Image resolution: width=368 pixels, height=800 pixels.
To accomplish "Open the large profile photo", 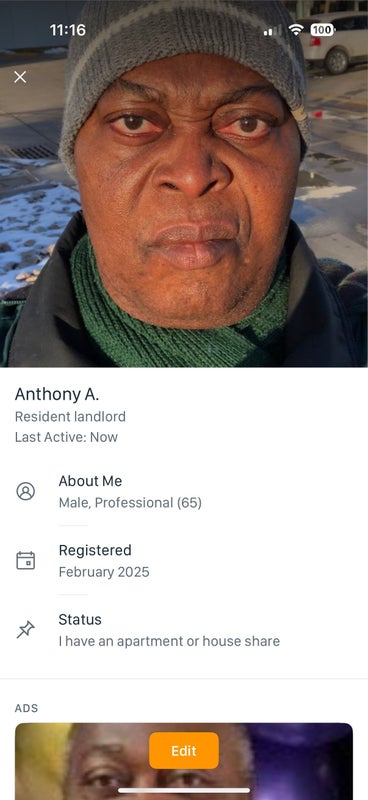I will point(184,184).
